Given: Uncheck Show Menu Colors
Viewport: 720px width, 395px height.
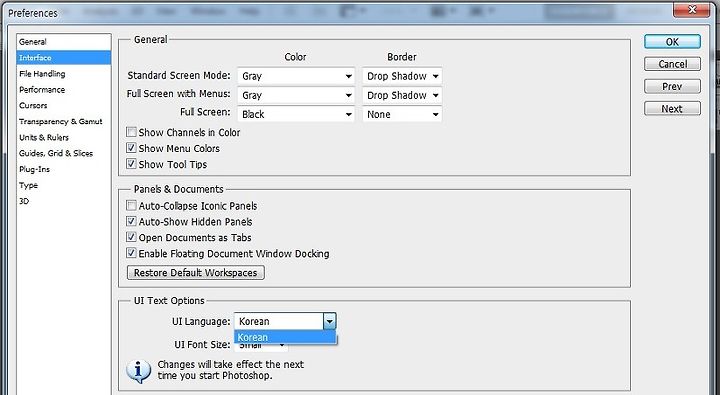Looking at the screenshot, I should pyautogui.click(x=131, y=148).
